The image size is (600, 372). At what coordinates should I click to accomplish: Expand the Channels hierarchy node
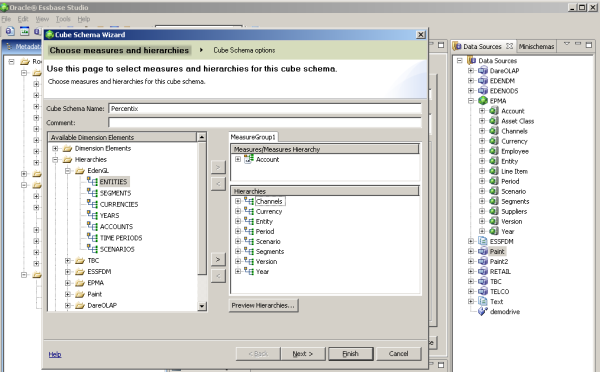(x=238, y=201)
